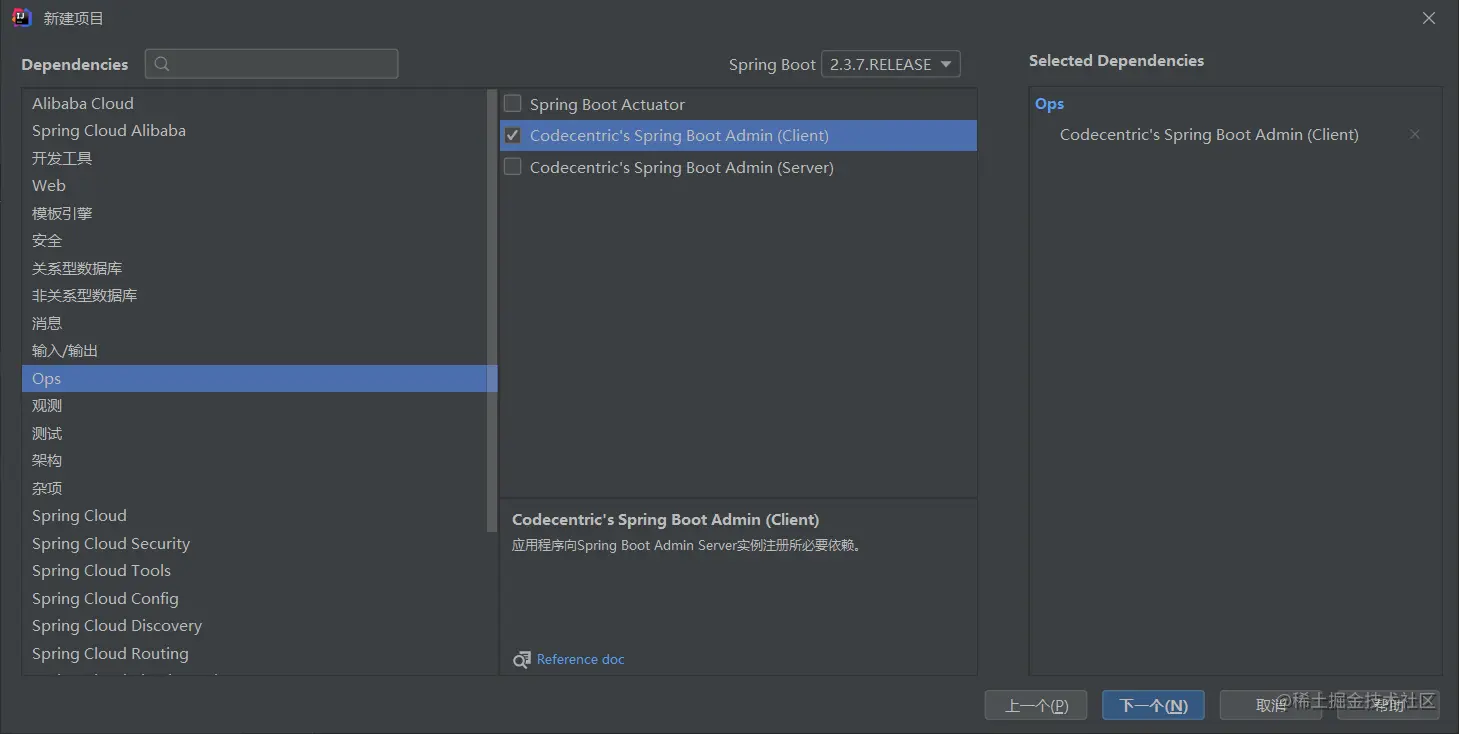Click the 上一个(P) previous button
Screen dimensions: 1459x734
click(x=1036, y=705)
